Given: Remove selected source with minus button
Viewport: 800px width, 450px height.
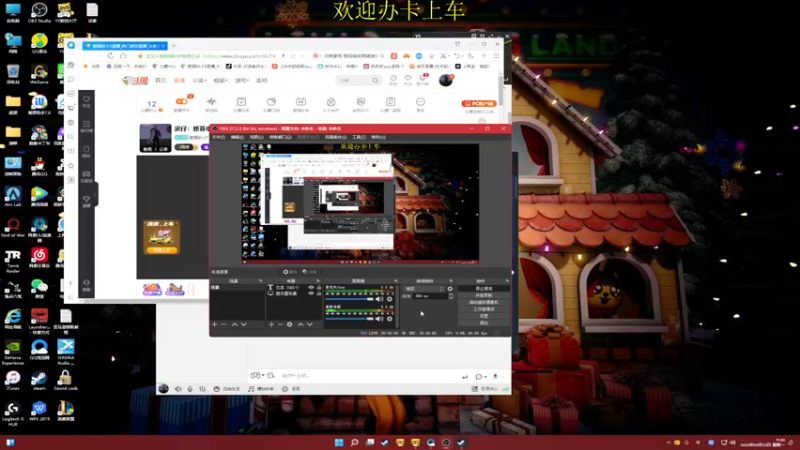Looking at the screenshot, I should click(280, 324).
